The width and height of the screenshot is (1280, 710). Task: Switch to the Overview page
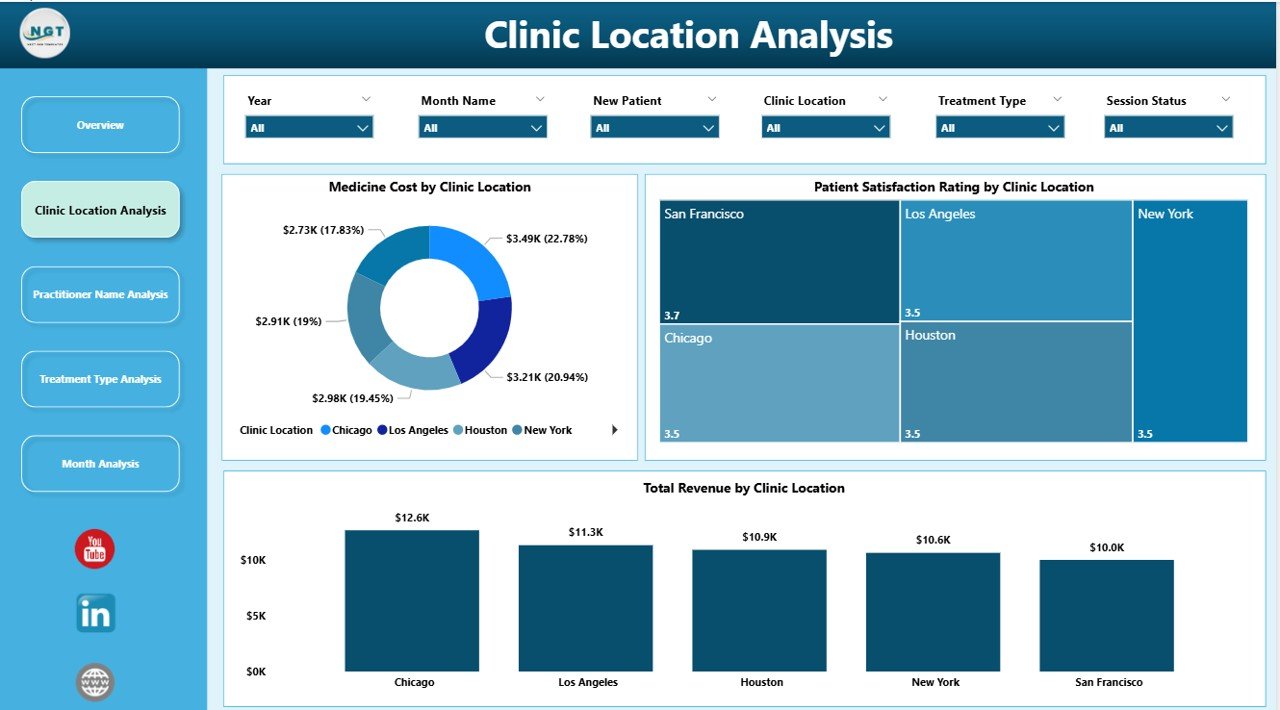click(x=99, y=124)
